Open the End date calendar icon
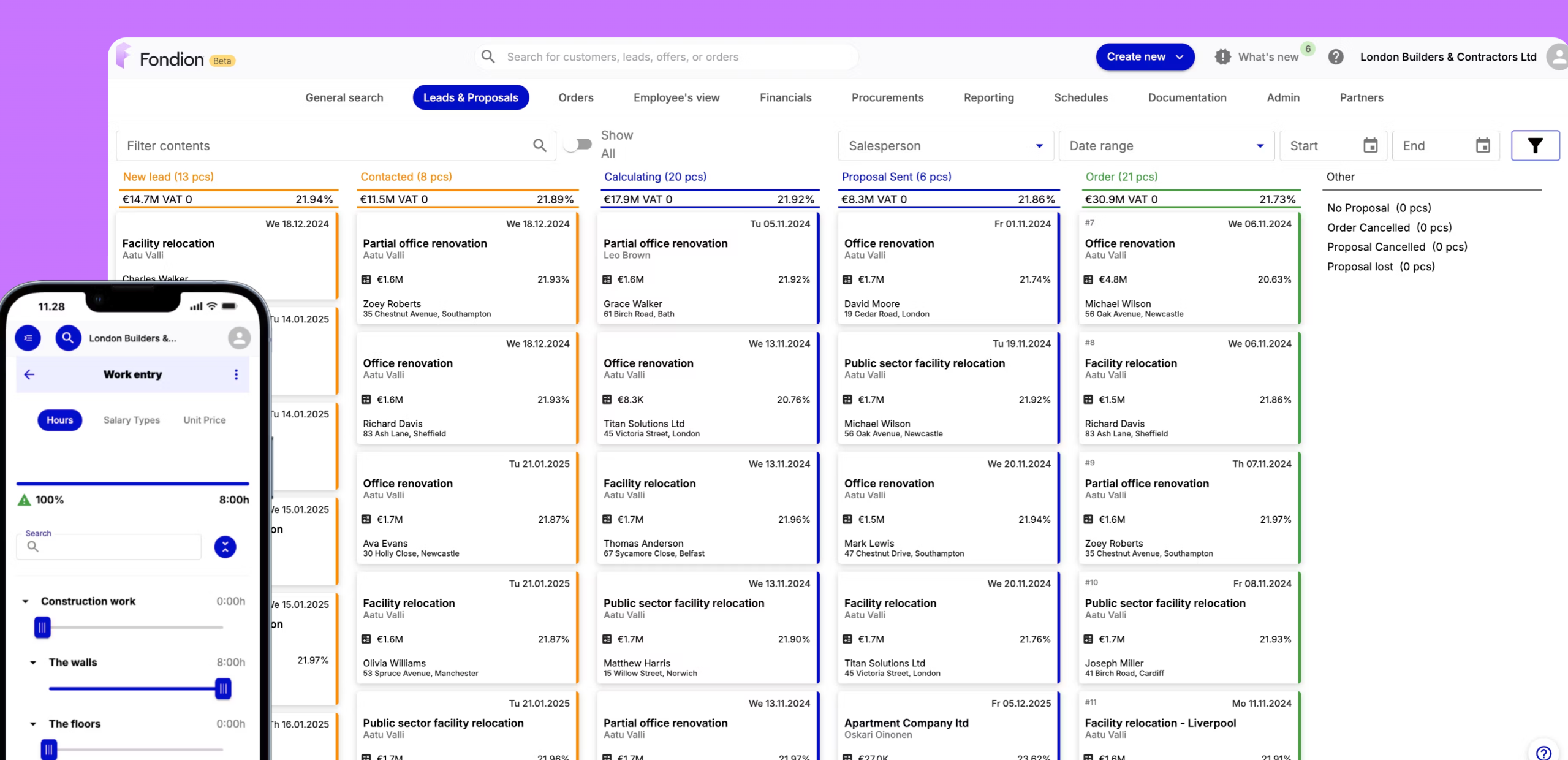The image size is (1568, 760). coord(1482,146)
